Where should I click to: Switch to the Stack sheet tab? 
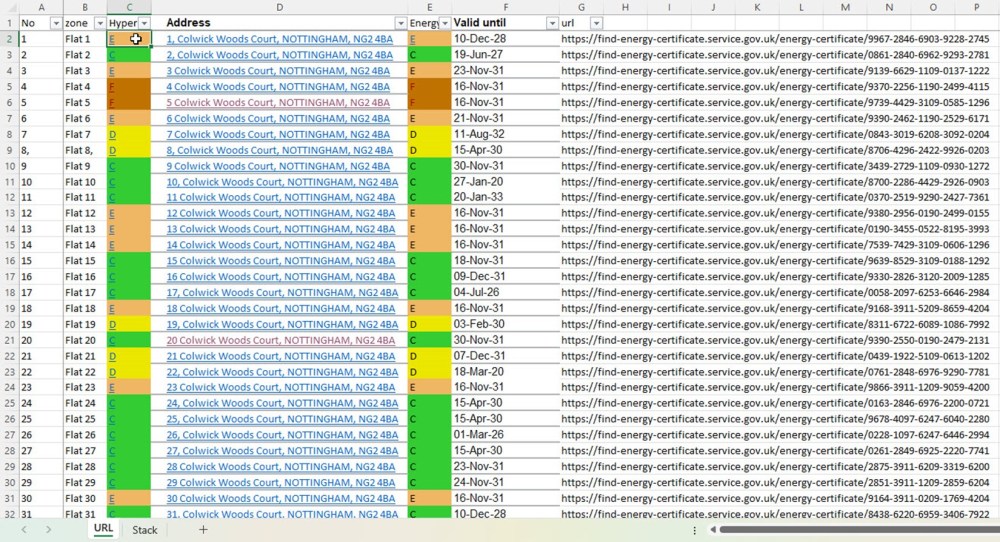click(x=145, y=530)
